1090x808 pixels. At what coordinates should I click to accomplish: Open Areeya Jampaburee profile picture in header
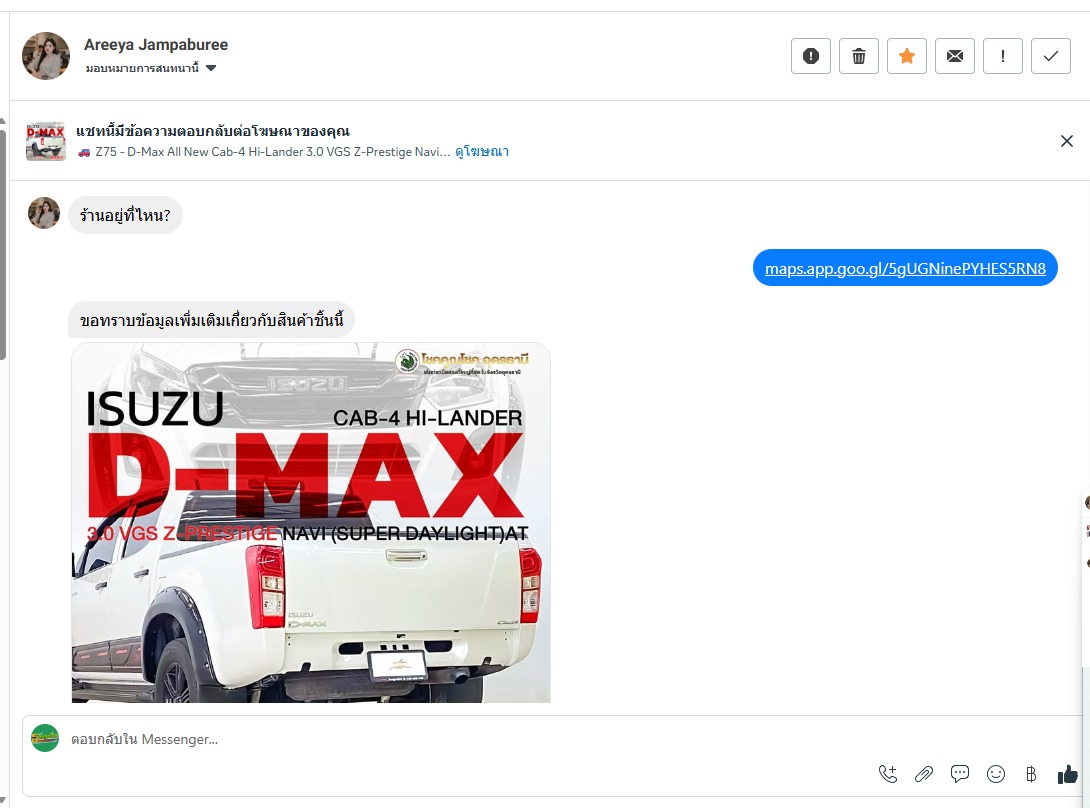click(x=46, y=56)
